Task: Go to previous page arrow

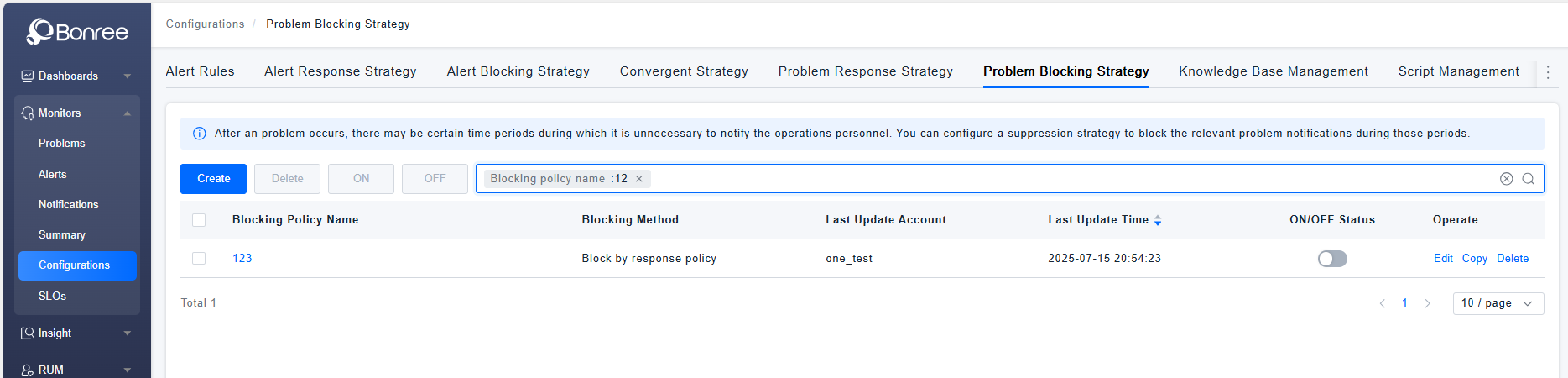Action: 1382,303
